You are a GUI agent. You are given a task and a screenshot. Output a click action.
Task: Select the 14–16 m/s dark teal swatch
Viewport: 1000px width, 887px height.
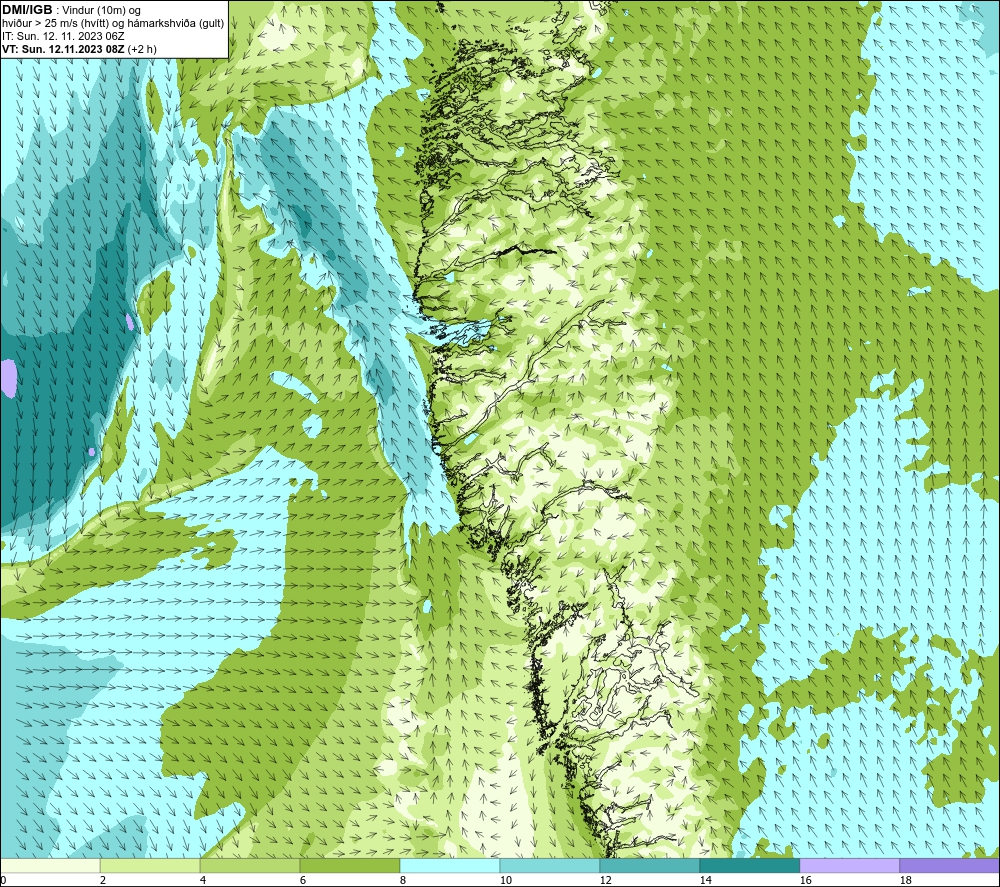tap(749, 865)
